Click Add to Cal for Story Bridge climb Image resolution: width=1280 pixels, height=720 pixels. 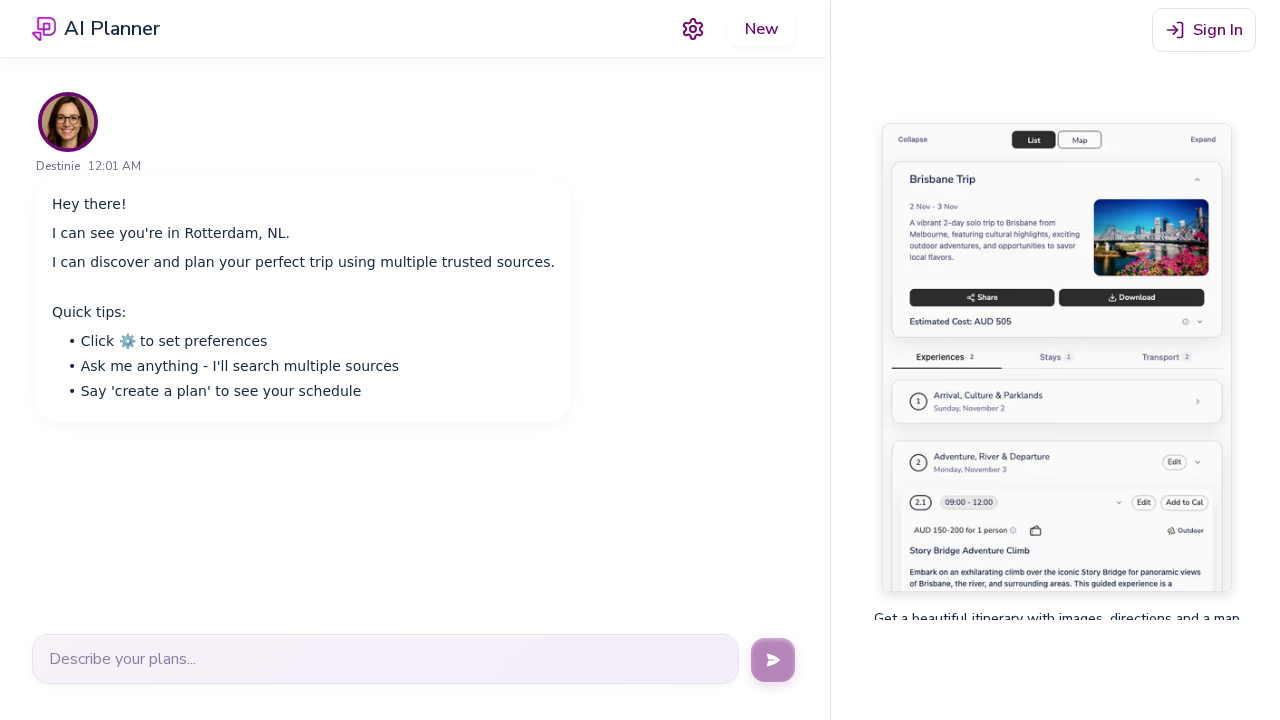click(1184, 503)
